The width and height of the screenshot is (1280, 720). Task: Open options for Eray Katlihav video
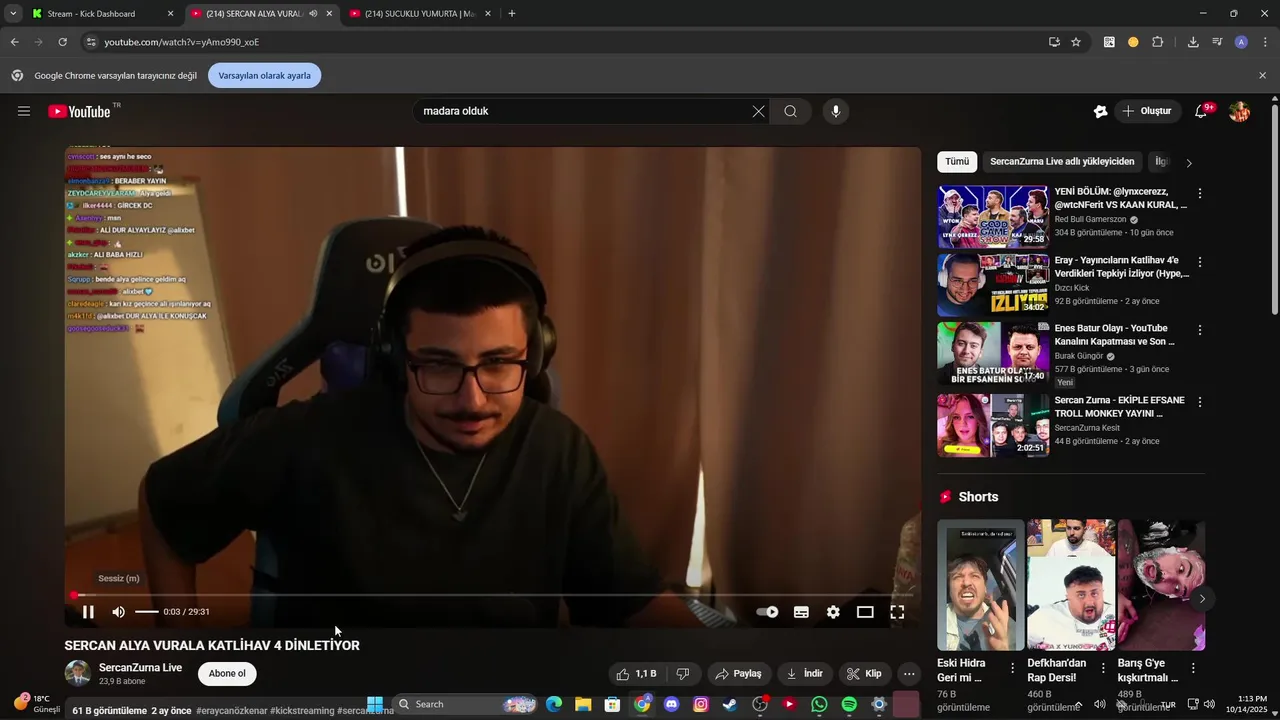(x=1200, y=262)
